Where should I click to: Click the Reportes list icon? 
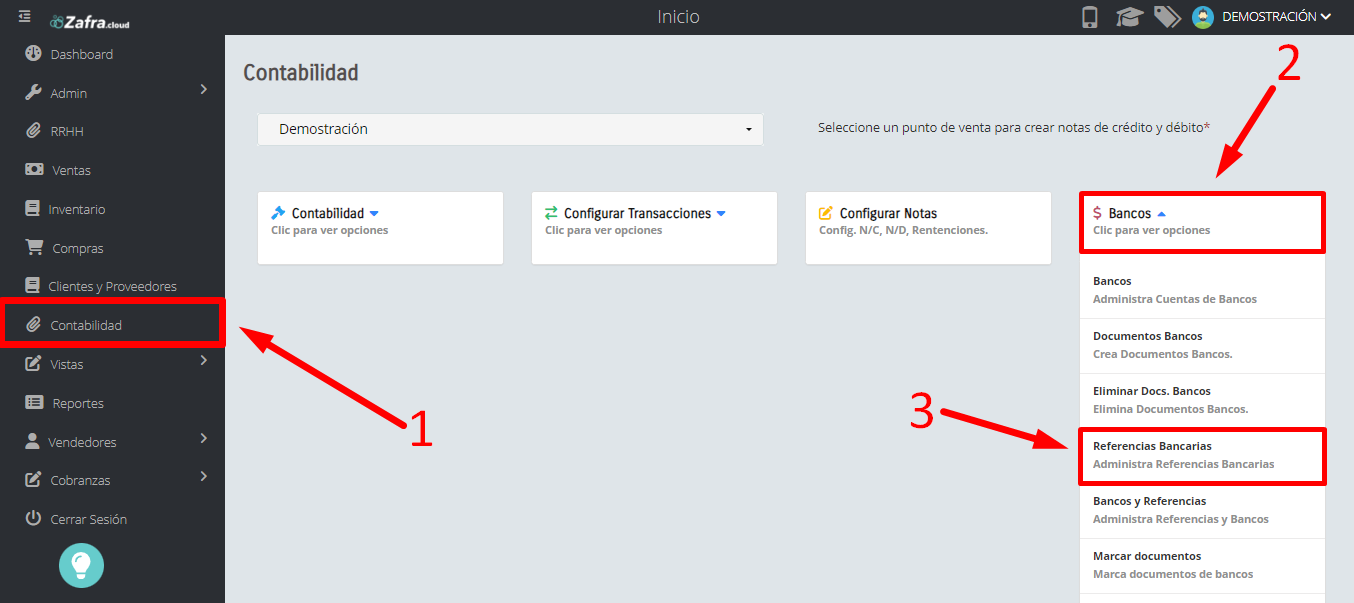[34, 403]
